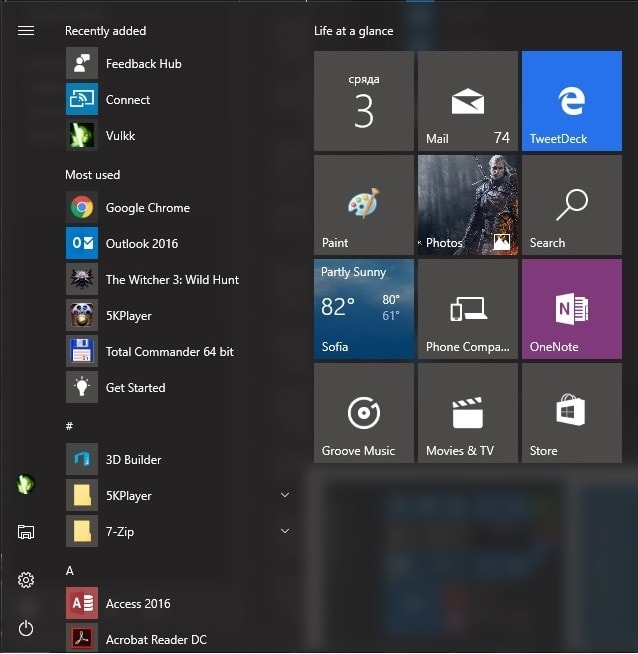Open File Explorer icon in left rail
The height and width of the screenshot is (654, 638).
(x=26, y=532)
